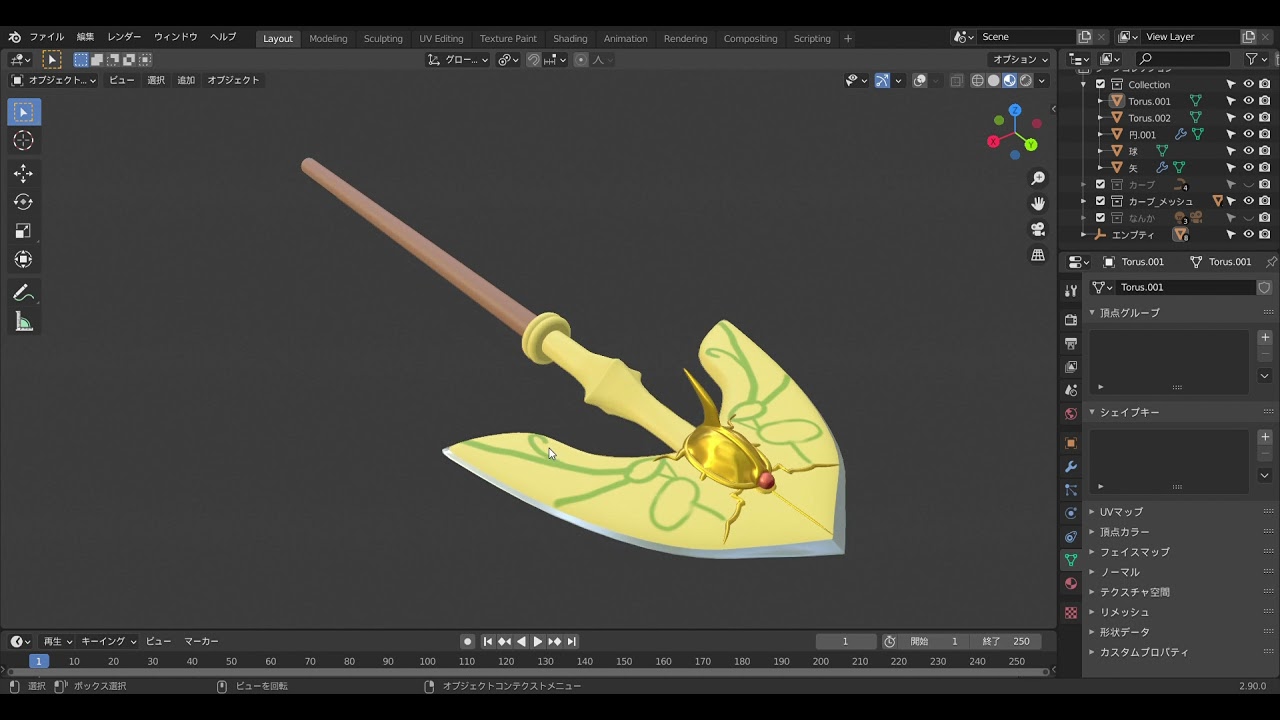
Task: Toggle camera view with camera icon
Action: (x=1038, y=229)
